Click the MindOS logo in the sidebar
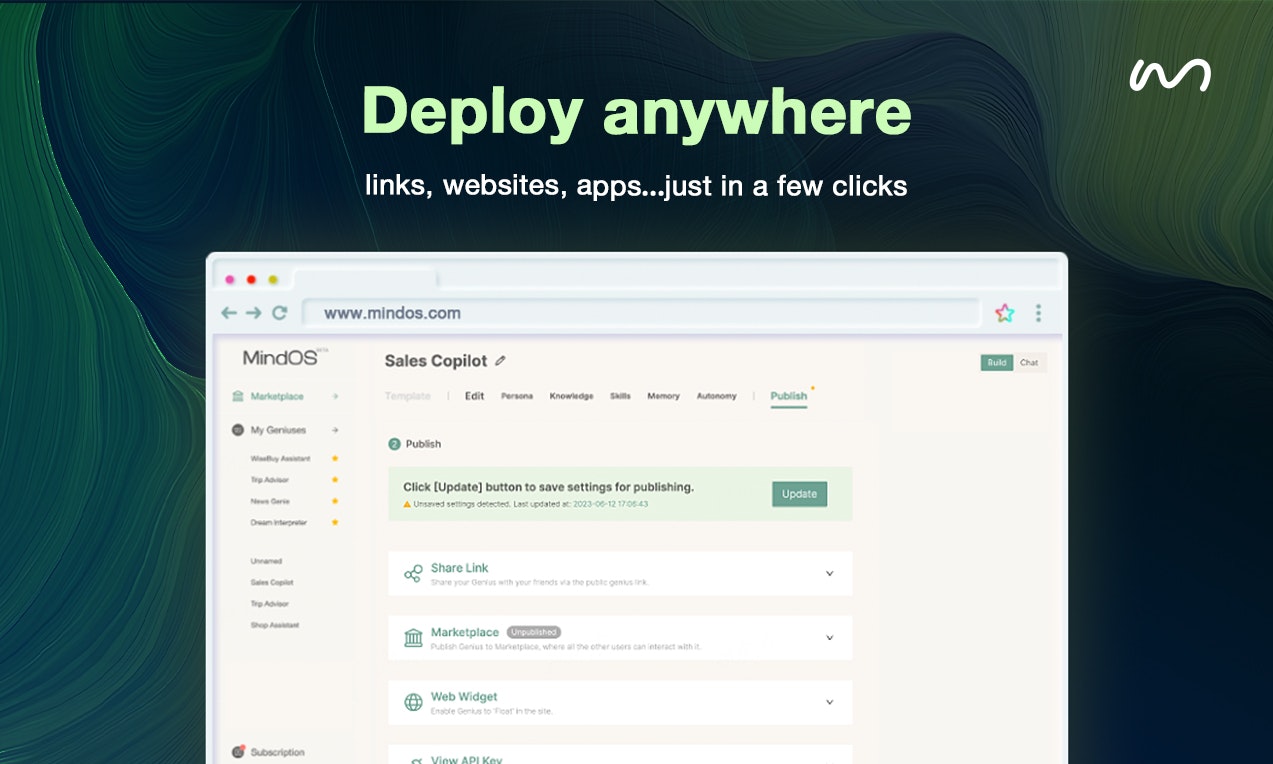 (x=285, y=357)
